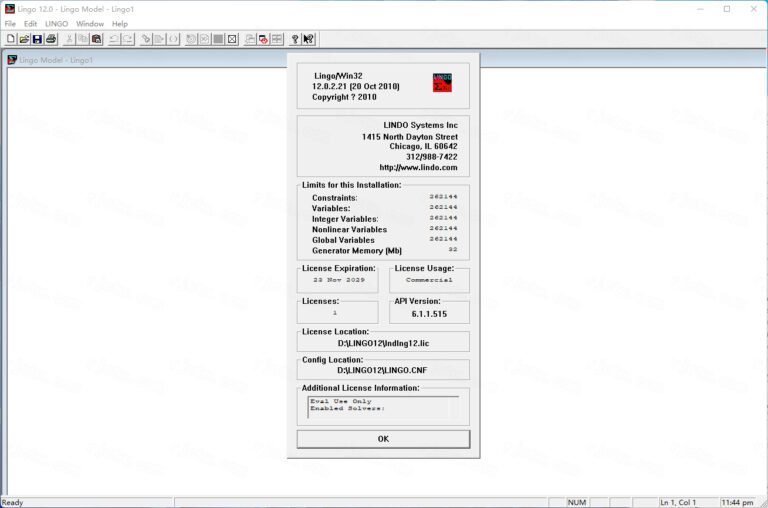The width and height of the screenshot is (768, 508).
Task: Click the Global Variables limit label
Action: point(343,240)
